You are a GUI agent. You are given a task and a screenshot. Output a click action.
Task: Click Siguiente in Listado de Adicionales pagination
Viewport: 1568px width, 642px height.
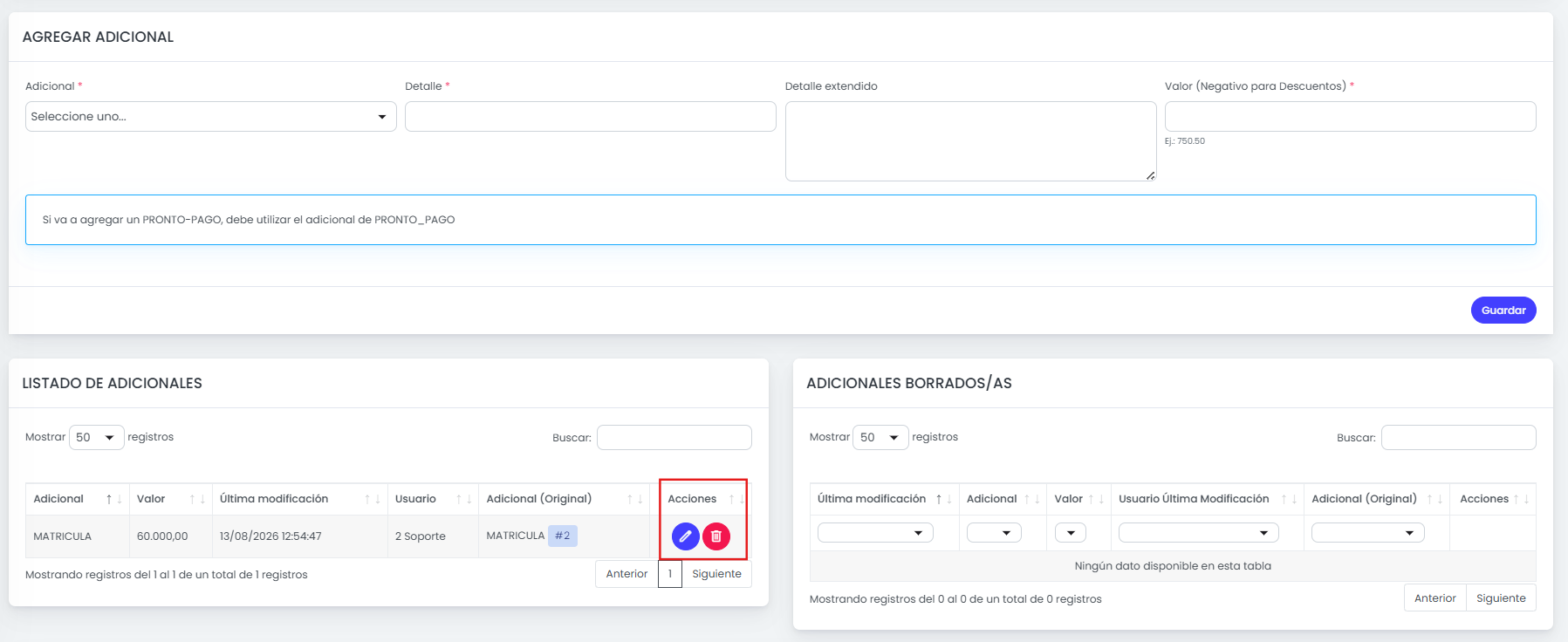coord(716,574)
